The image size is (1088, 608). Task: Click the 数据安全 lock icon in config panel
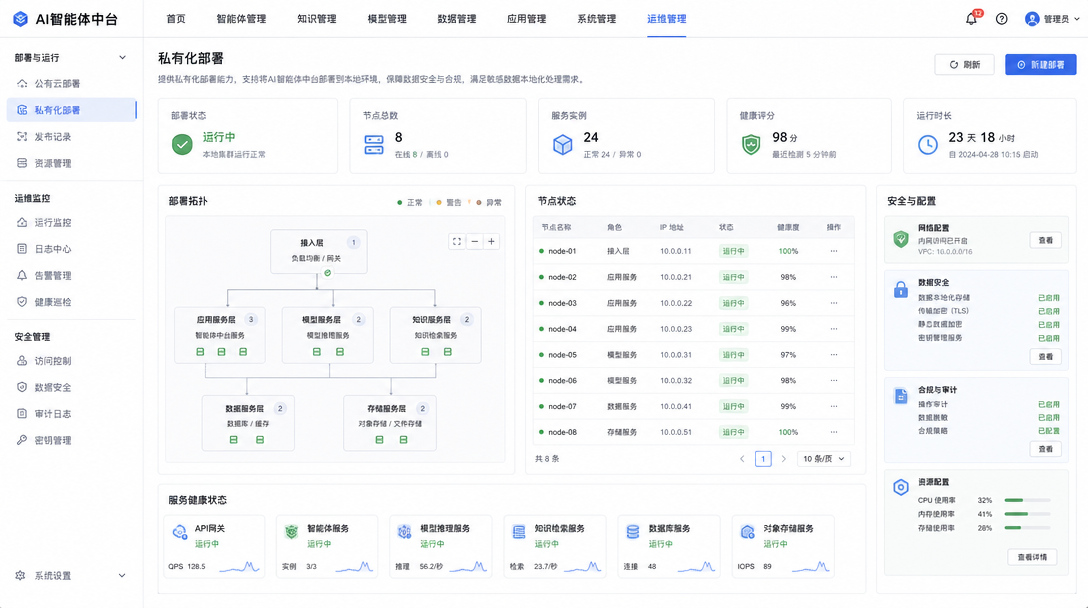click(901, 289)
